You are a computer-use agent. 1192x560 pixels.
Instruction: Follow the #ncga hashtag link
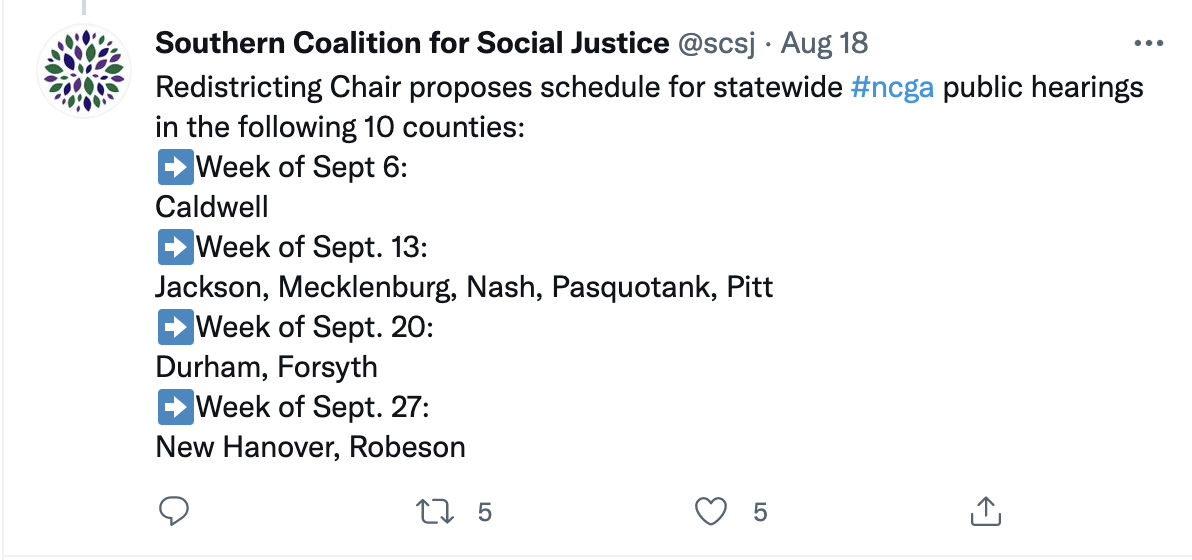892,87
